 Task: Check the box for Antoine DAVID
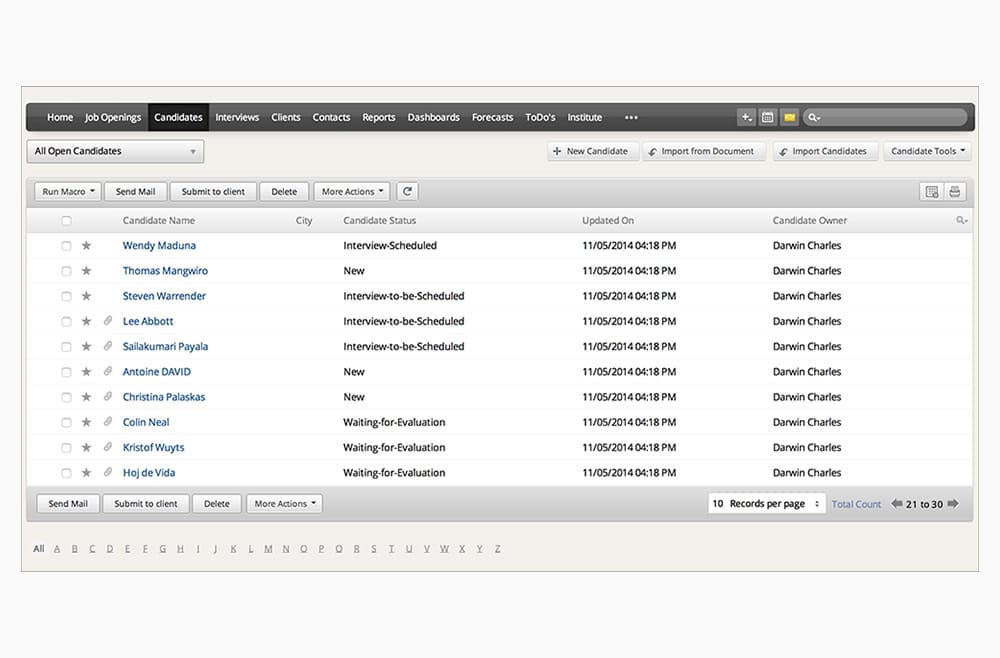pos(66,372)
